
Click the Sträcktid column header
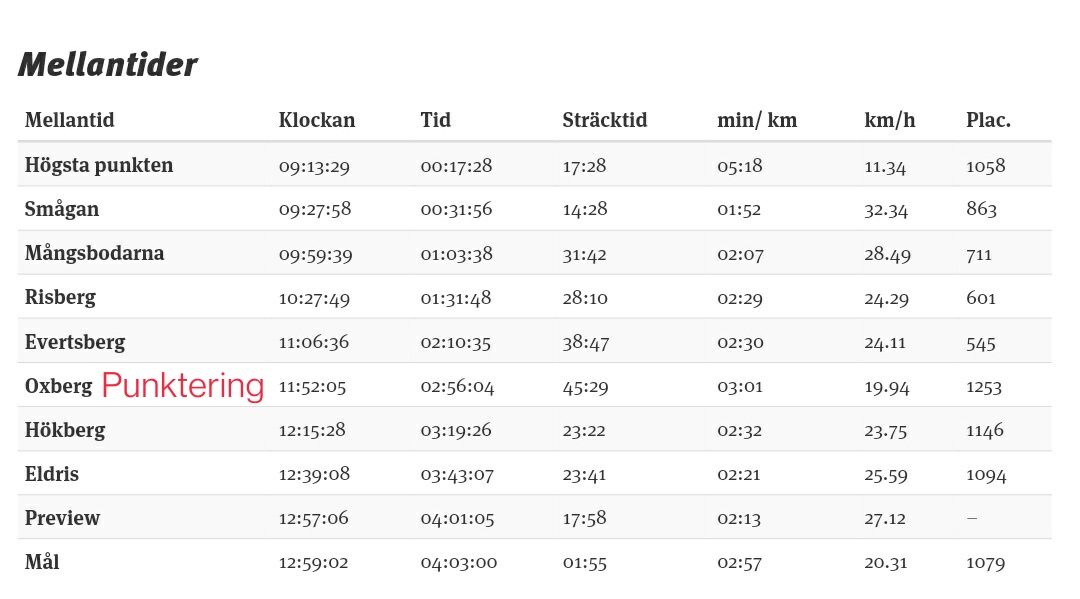(x=605, y=120)
